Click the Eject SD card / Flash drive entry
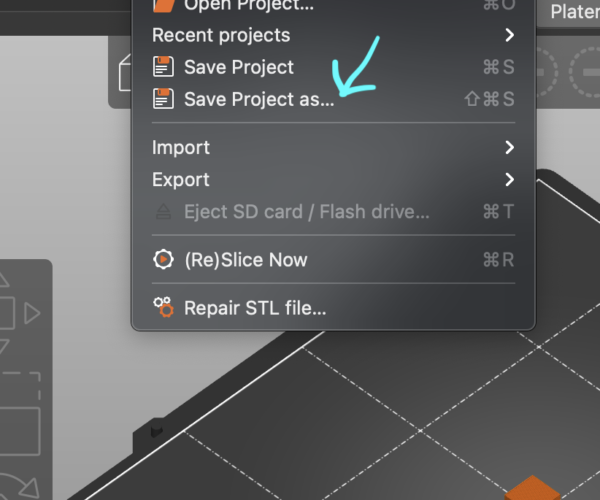This screenshot has height=500, width=600. tap(333, 212)
